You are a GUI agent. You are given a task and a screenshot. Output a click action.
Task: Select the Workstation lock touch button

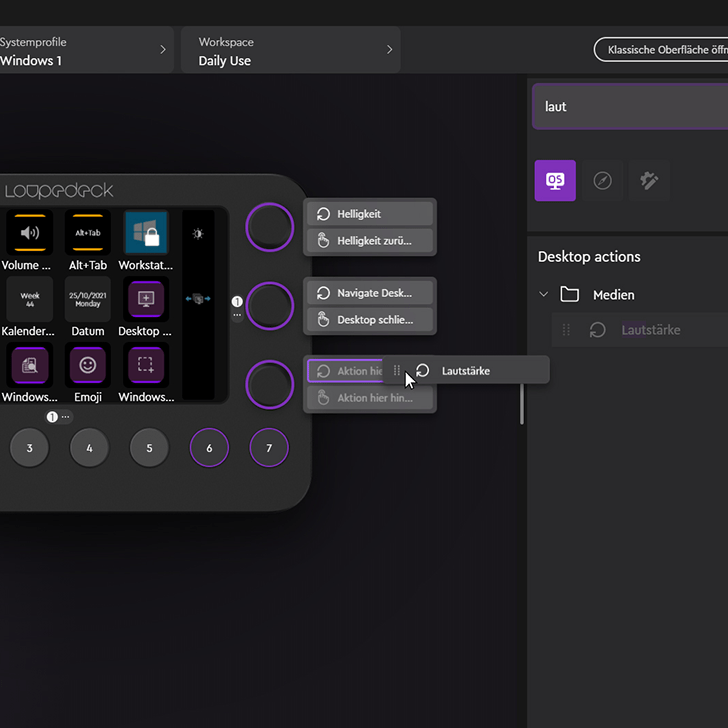point(146,233)
